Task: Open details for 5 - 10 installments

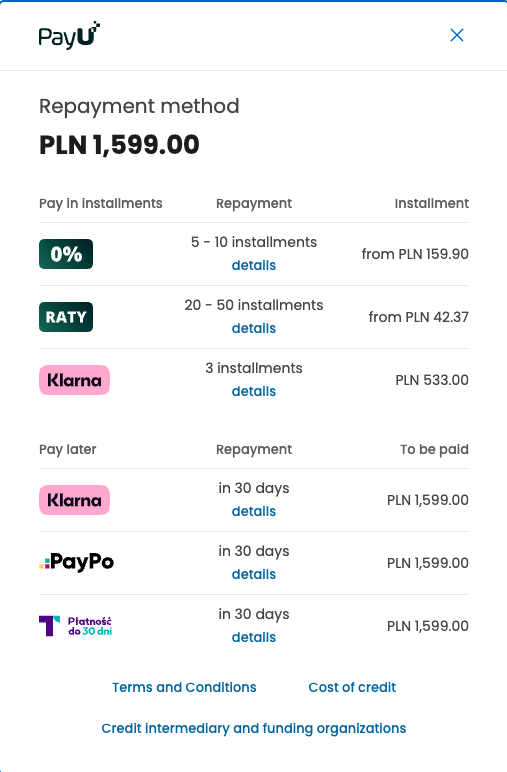Action: (254, 265)
